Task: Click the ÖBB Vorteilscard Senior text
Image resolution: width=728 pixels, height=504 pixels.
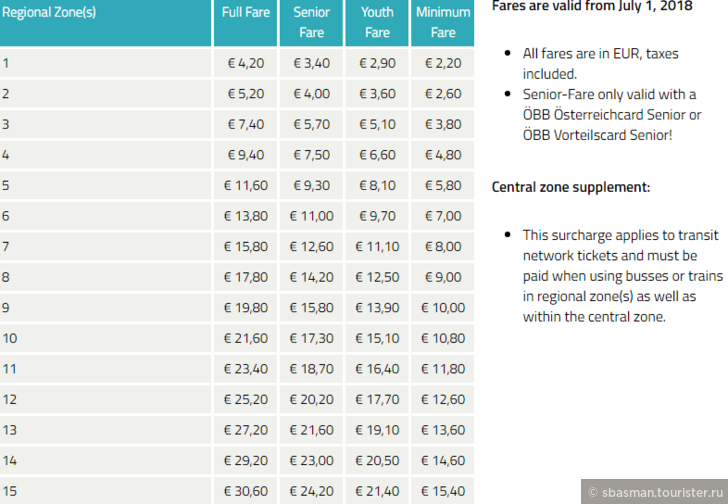Action: (x=596, y=135)
